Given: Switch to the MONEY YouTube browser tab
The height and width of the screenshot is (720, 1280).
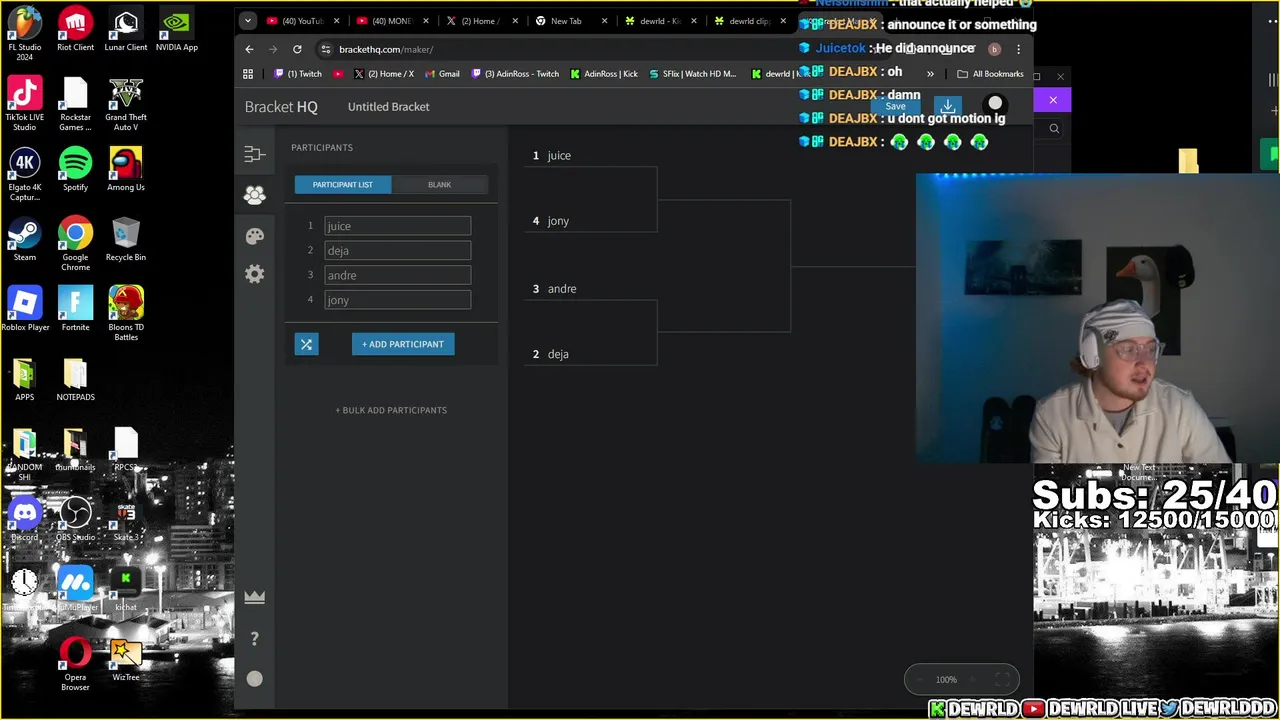Looking at the screenshot, I should coord(392,21).
